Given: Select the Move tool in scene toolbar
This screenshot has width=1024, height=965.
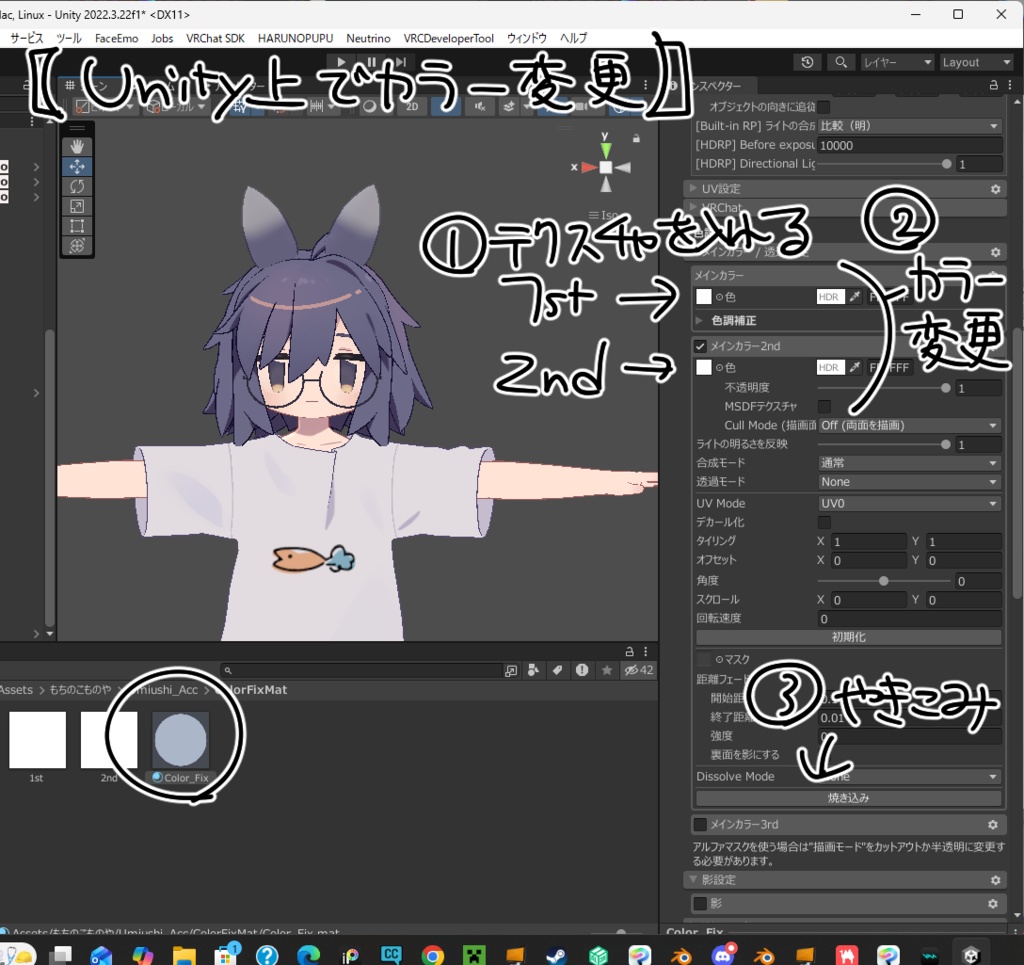Looking at the screenshot, I should pyautogui.click(x=77, y=166).
